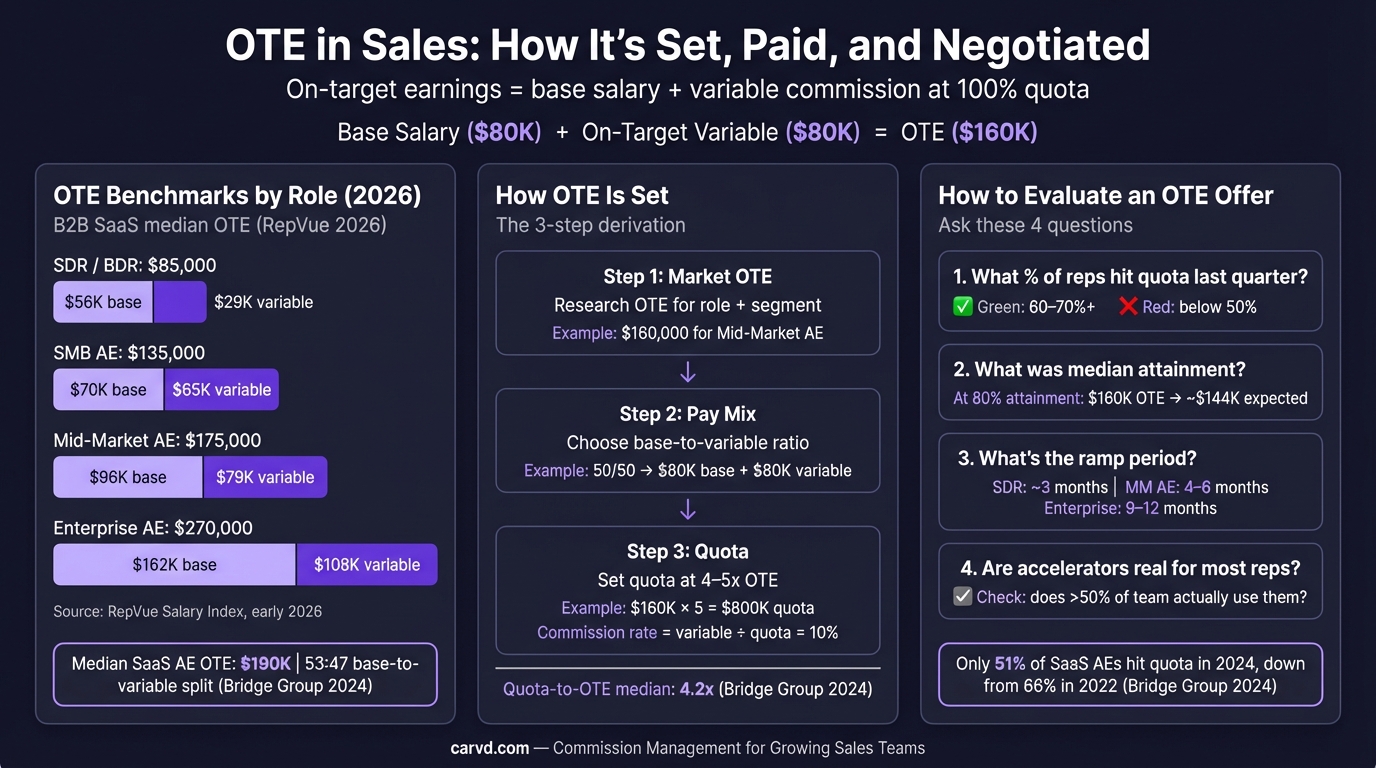Open the Step 1: Market OTE box
Screen dimensions: 1376x768
point(688,303)
